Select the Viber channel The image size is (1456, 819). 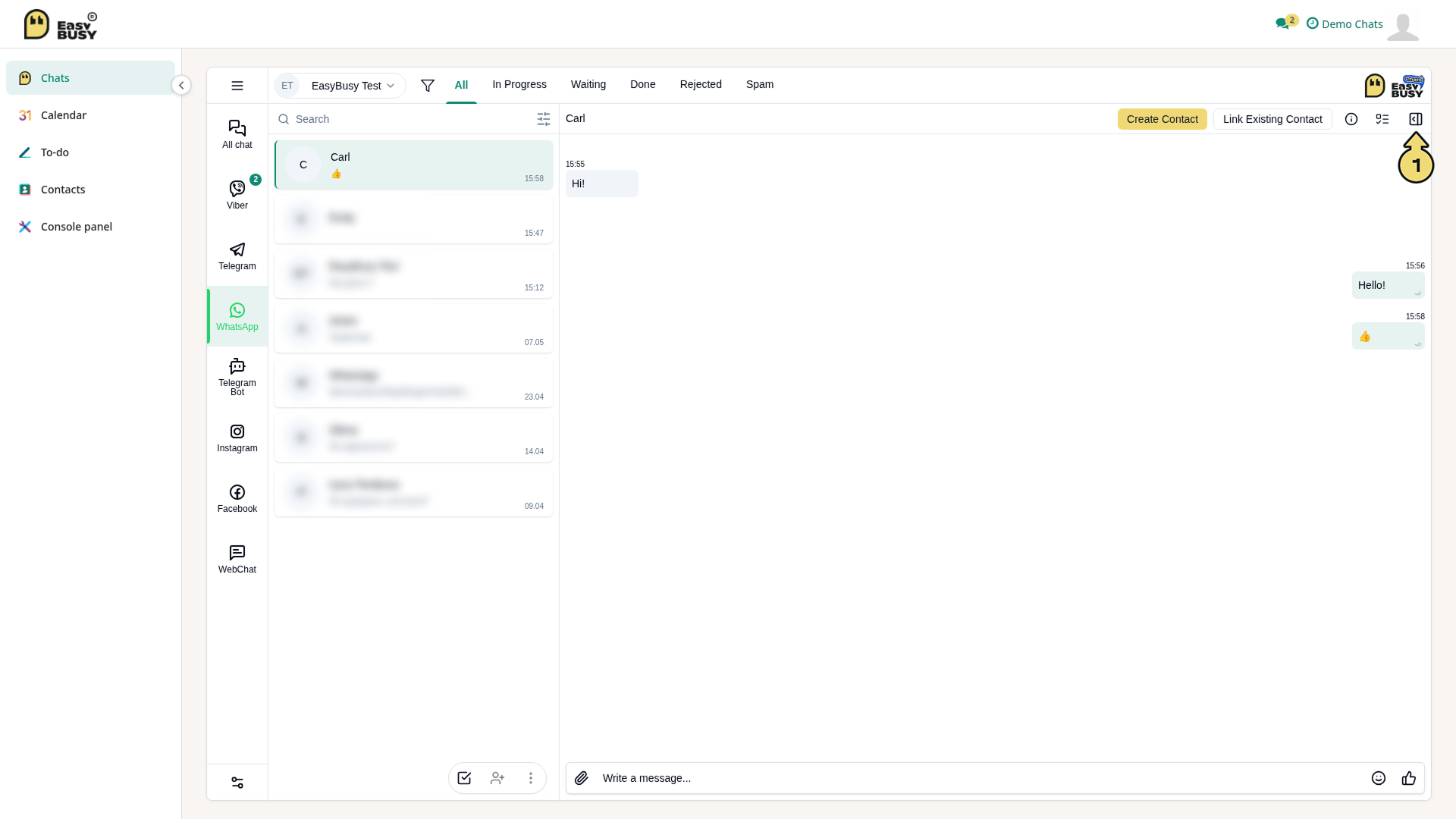click(x=237, y=195)
